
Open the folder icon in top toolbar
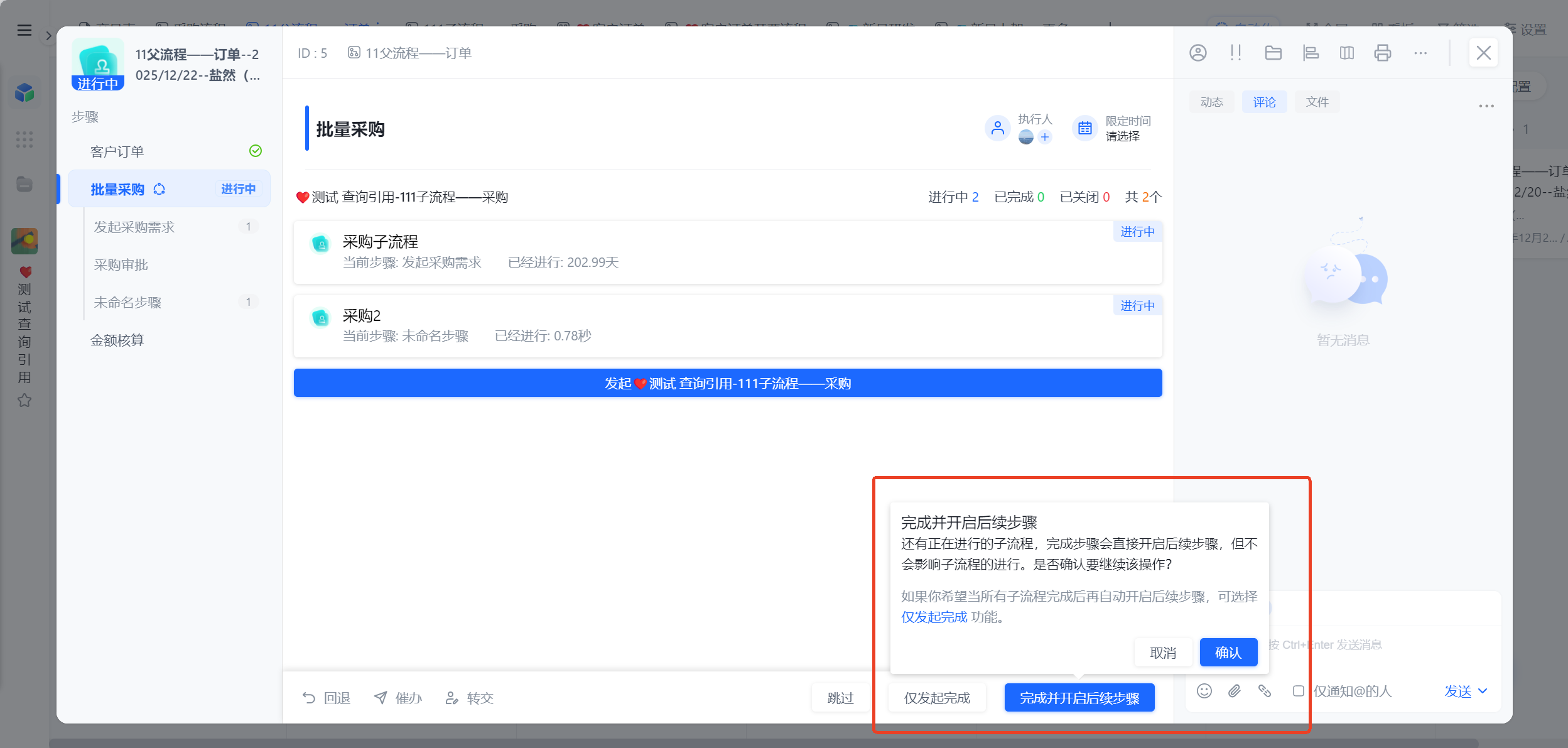pos(1273,53)
